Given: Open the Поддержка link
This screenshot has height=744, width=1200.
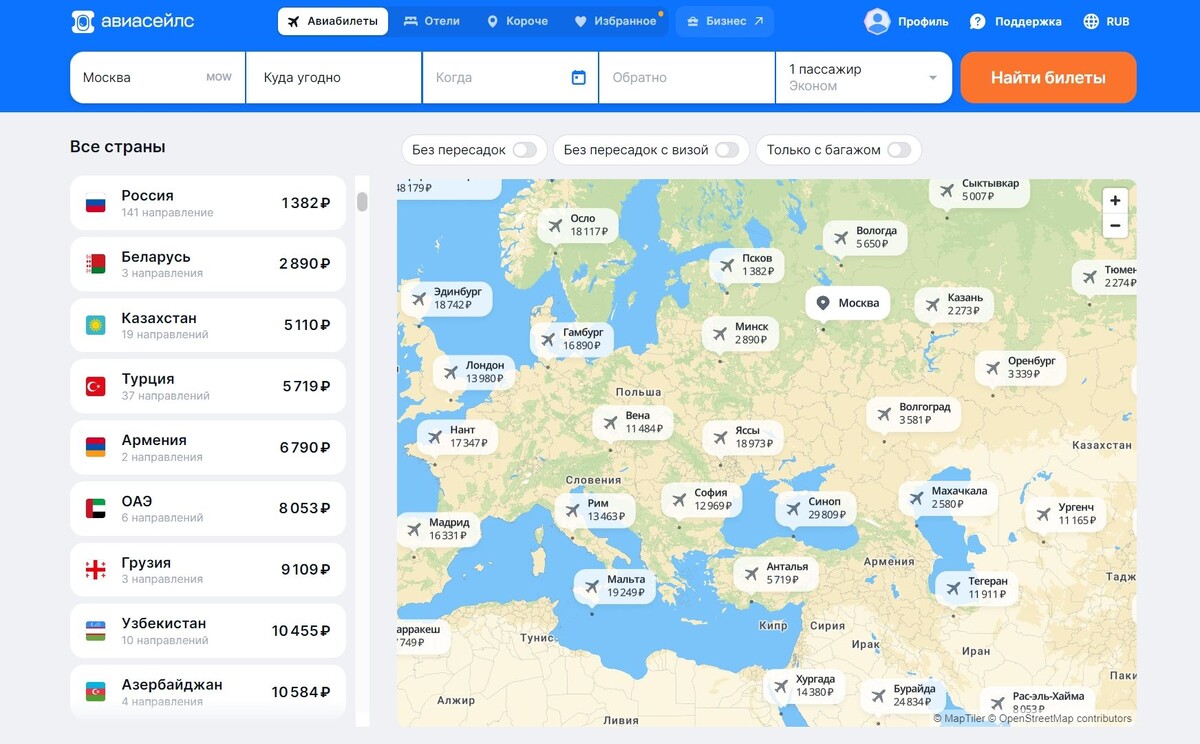Looking at the screenshot, I should point(1015,21).
